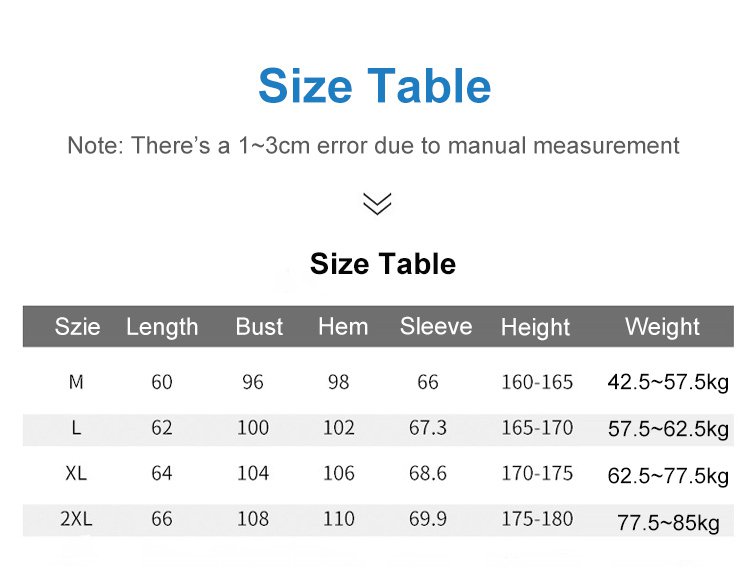Click the manual measurement note text
The height and width of the screenshot is (575, 750).
(x=373, y=145)
